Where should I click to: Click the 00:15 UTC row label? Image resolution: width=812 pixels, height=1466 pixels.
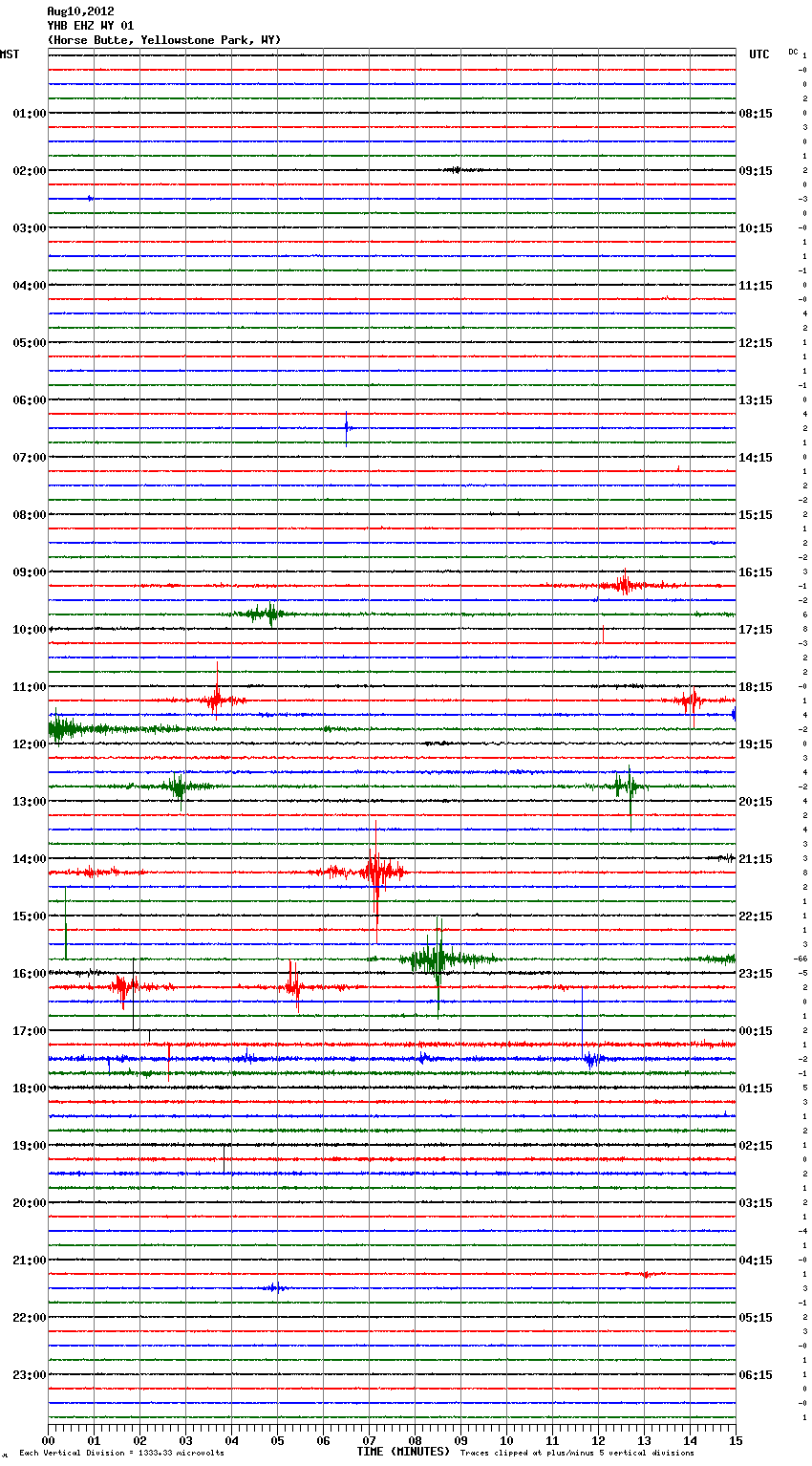pyautogui.click(x=756, y=1031)
